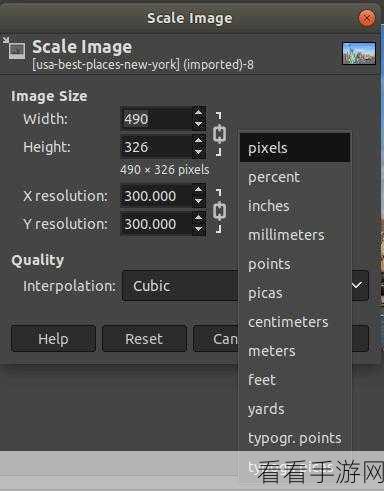
Task: Decrease X resolution with down arrow
Action: point(198,201)
